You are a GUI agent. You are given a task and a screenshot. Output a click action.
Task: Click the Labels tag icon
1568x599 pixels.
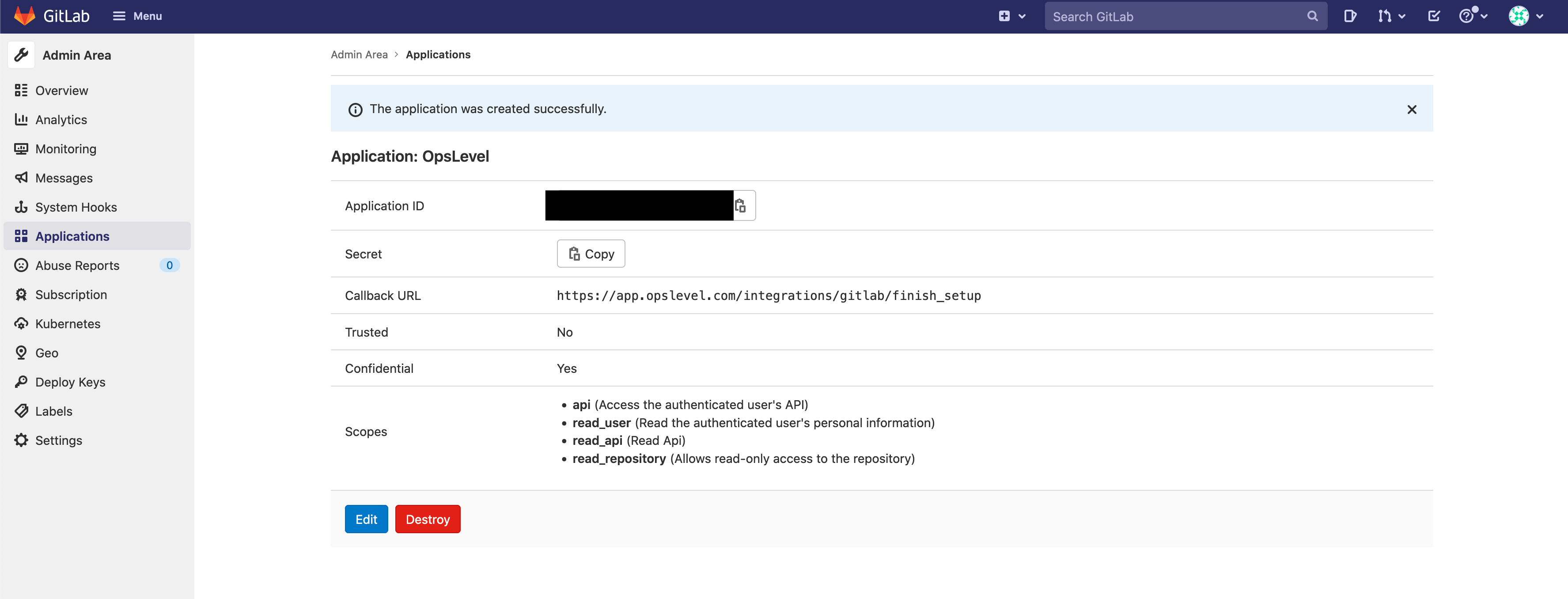[x=21, y=411]
